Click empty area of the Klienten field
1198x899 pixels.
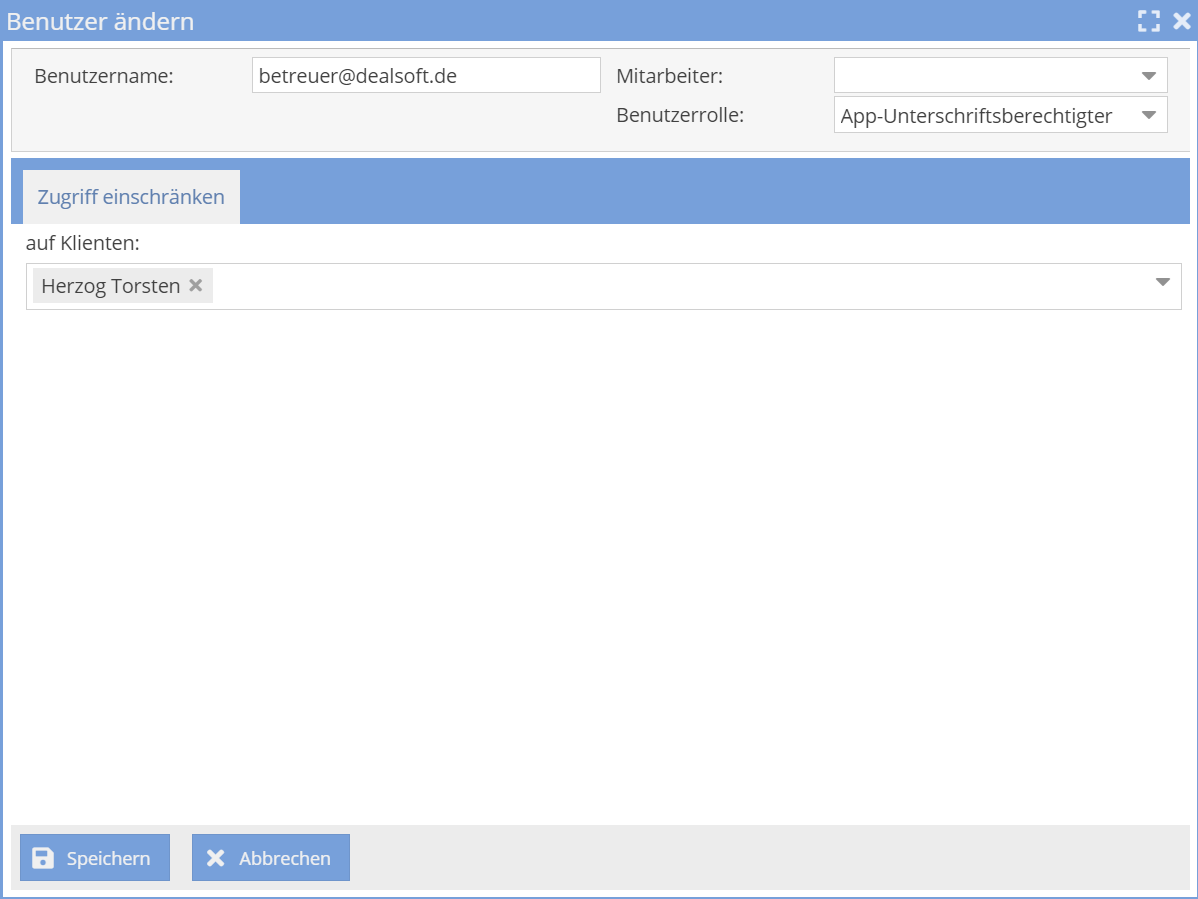click(680, 287)
